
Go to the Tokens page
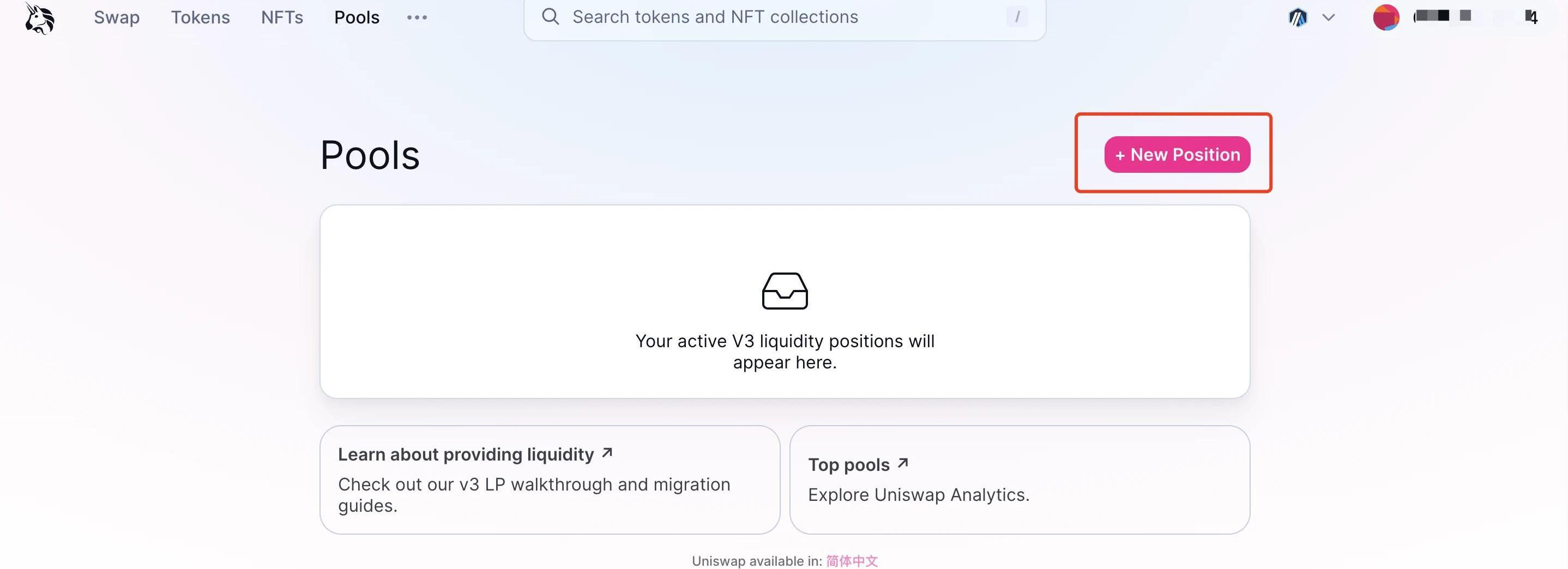tap(200, 17)
